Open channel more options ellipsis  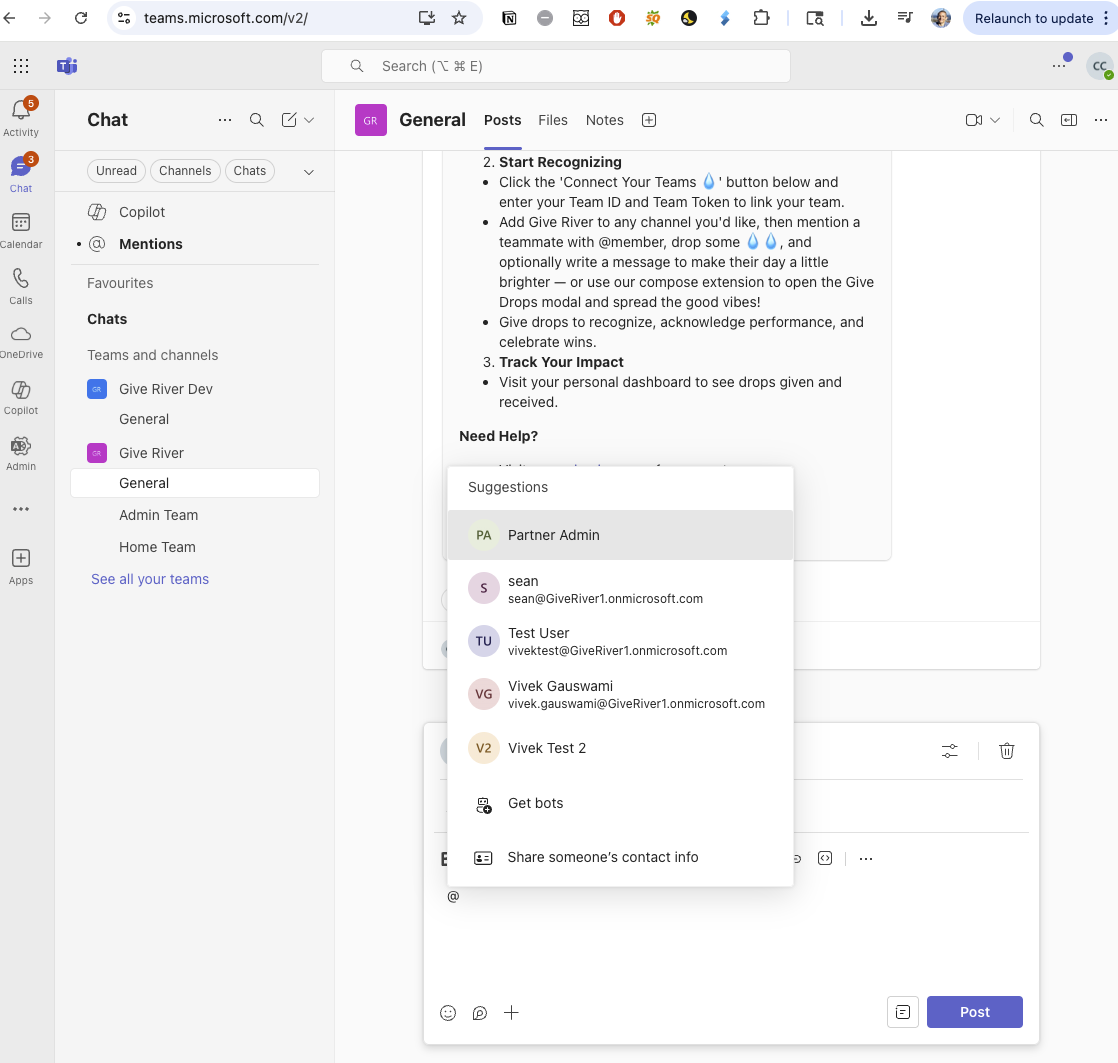tap(1101, 120)
